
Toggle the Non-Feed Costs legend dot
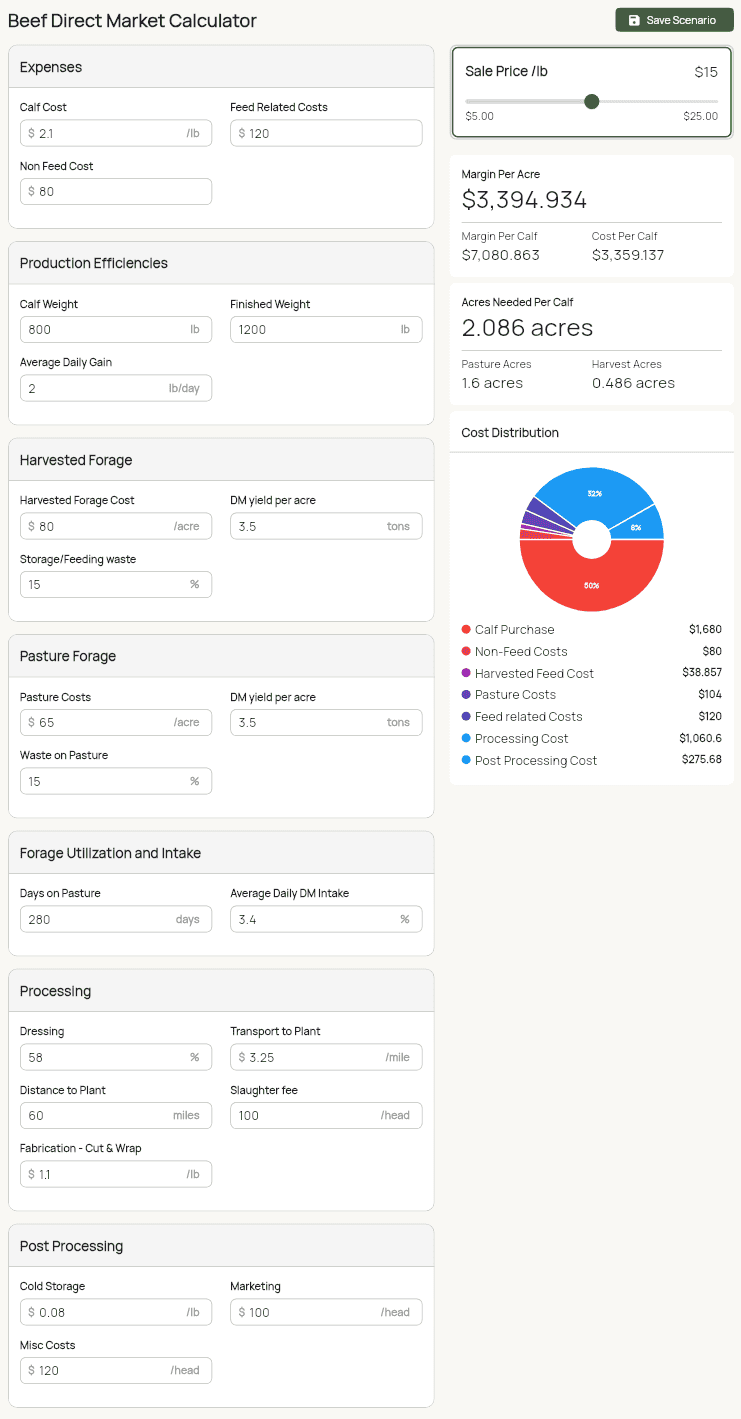coord(466,651)
